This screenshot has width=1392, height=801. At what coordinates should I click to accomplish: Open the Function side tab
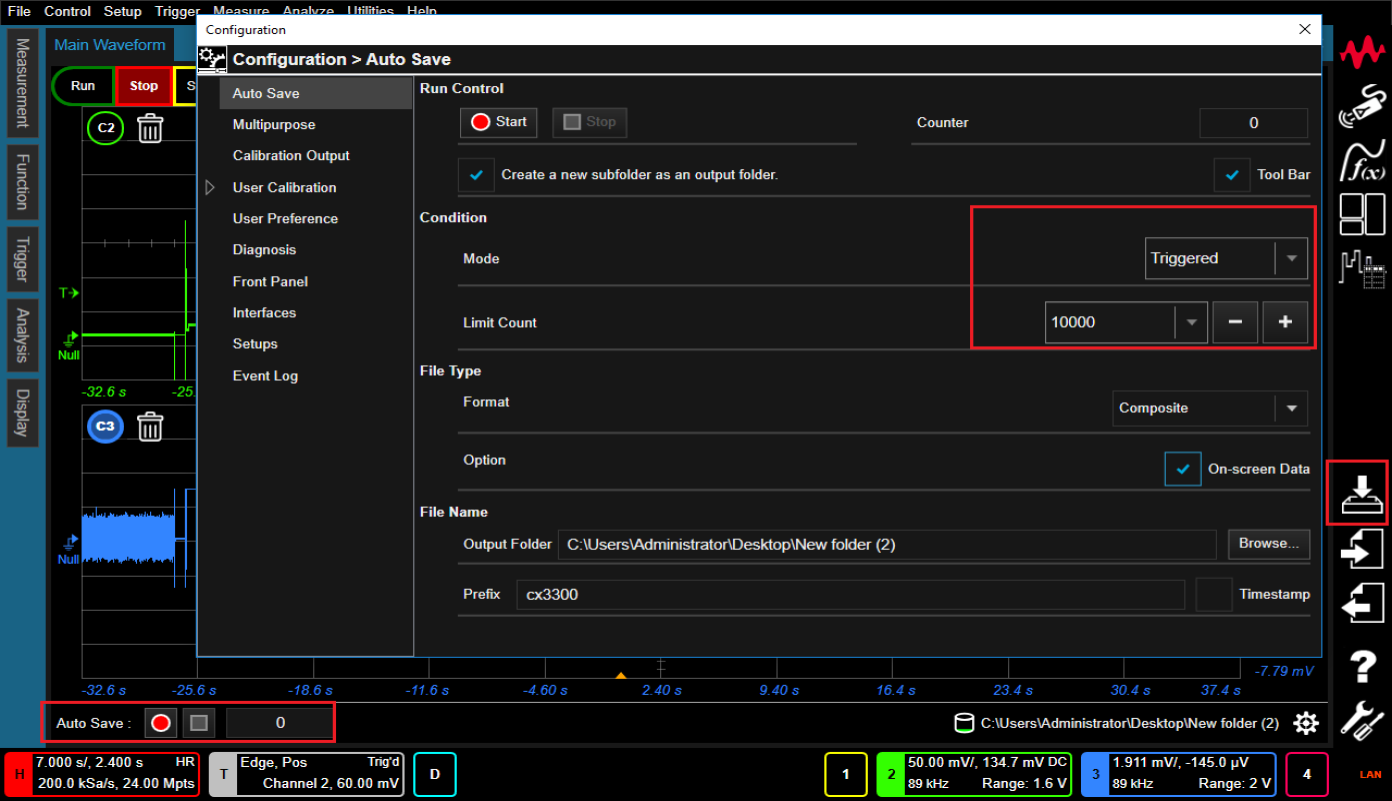pyautogui.click(x=22, y=182)
